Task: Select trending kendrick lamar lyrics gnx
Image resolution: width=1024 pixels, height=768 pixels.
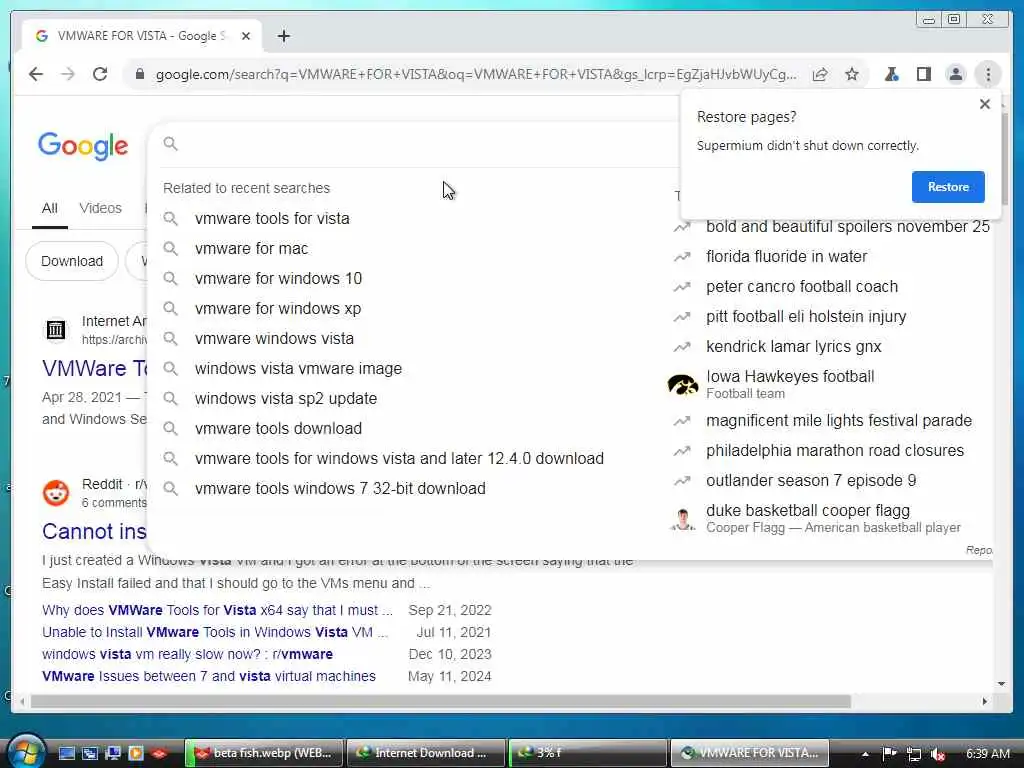Action: pyautogui.click(x=793, y=347)
